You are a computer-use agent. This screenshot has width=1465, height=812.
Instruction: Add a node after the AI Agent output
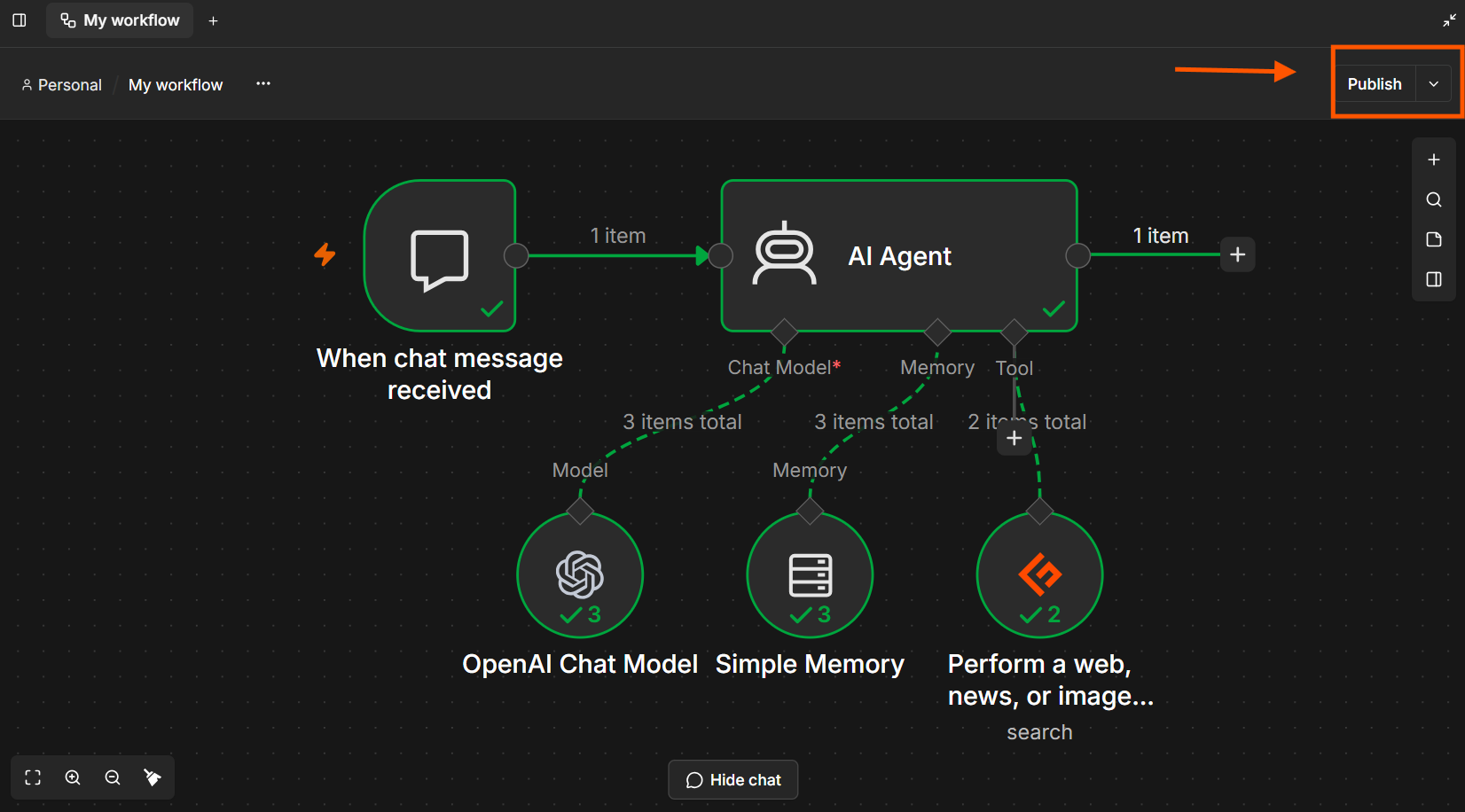pos(1238,255)
